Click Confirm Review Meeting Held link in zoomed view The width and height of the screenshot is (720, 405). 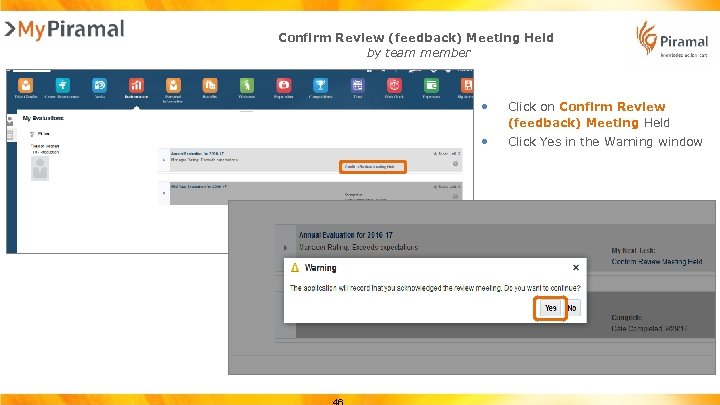pos(657,261)
